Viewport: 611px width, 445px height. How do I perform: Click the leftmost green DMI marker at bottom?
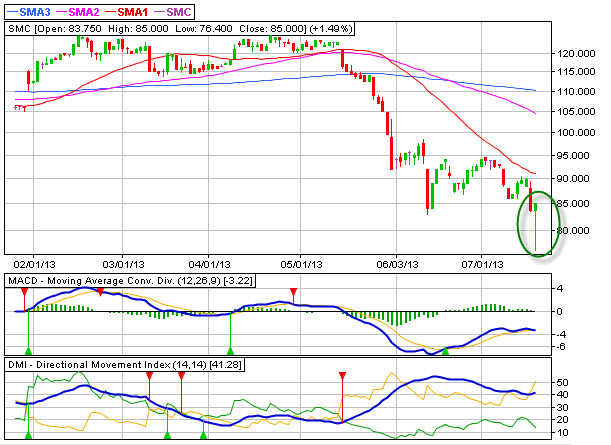pos(28,436)
